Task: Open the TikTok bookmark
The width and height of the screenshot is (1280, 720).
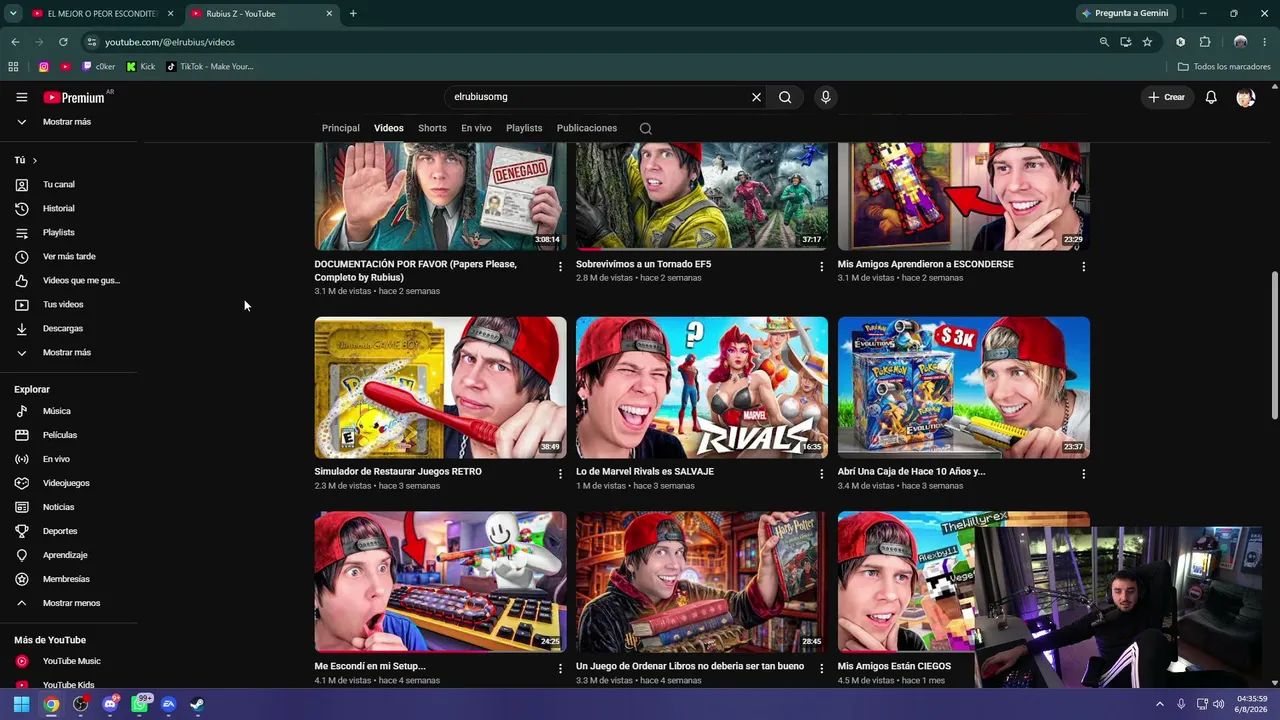Action: click(209, 67)
